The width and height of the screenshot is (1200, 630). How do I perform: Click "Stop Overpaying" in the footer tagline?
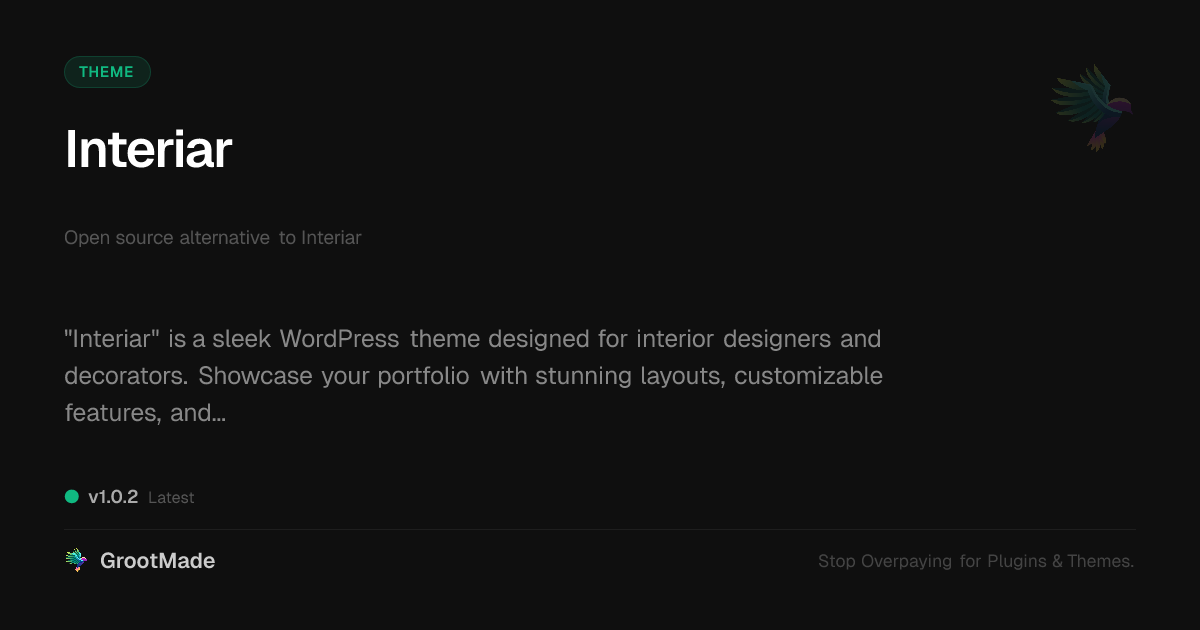(885, 561)
